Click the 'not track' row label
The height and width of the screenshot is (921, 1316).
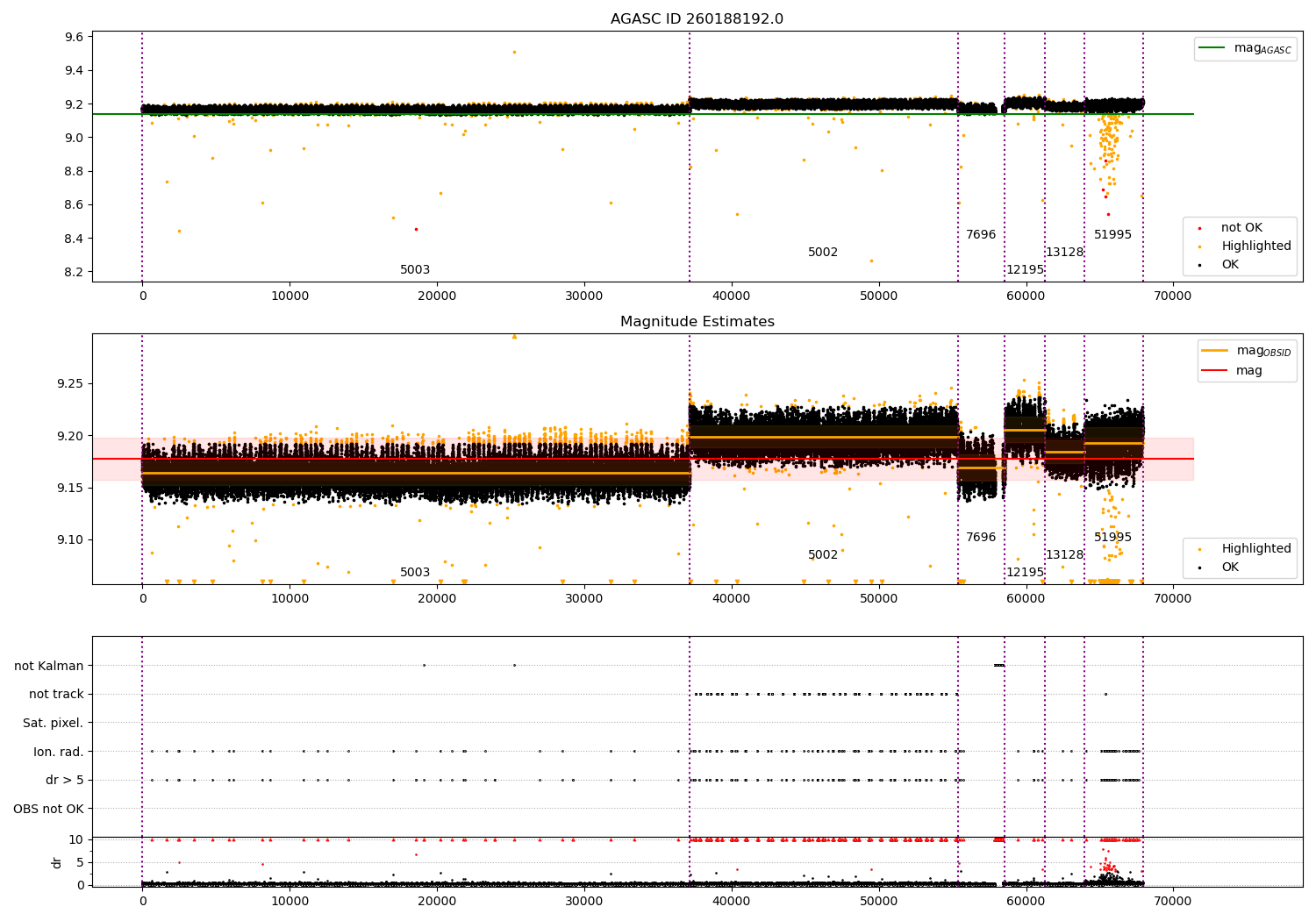[56, 694]
